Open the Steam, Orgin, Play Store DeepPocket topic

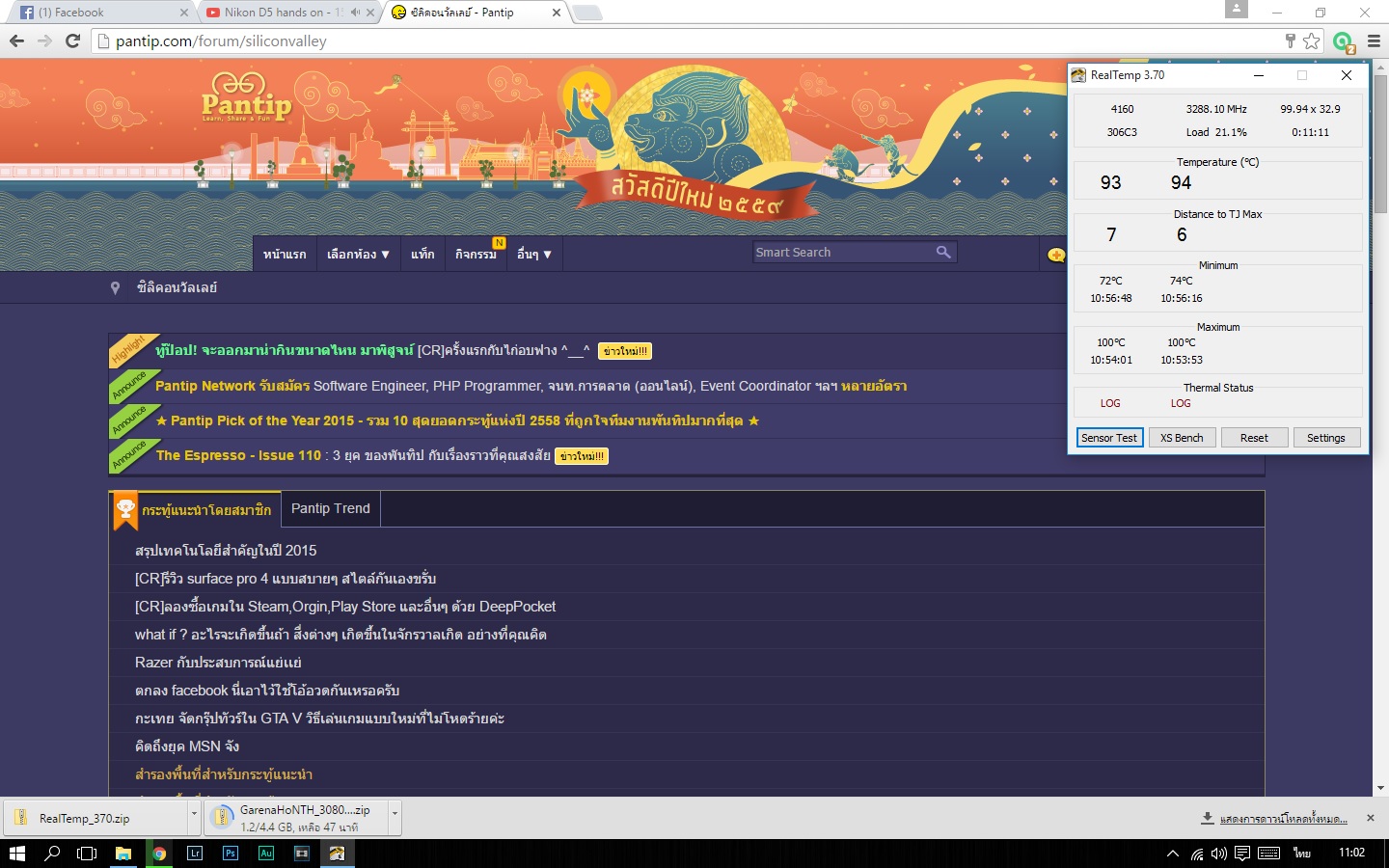pos(345,607)
